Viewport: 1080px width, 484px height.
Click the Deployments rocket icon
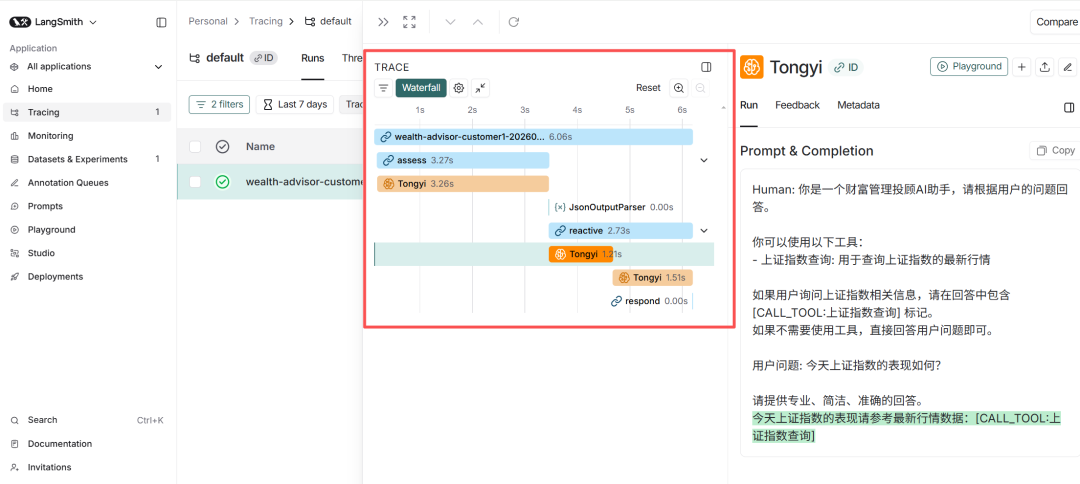(15, 277)
